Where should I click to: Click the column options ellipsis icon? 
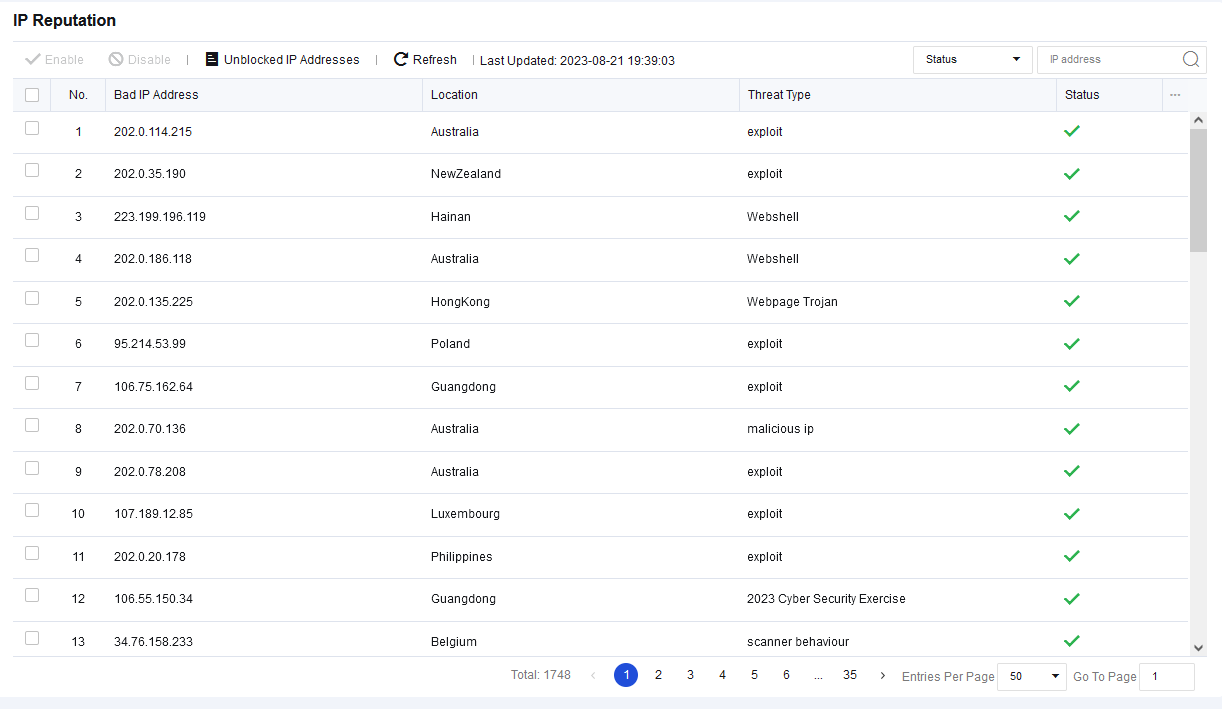(1175, 95)
